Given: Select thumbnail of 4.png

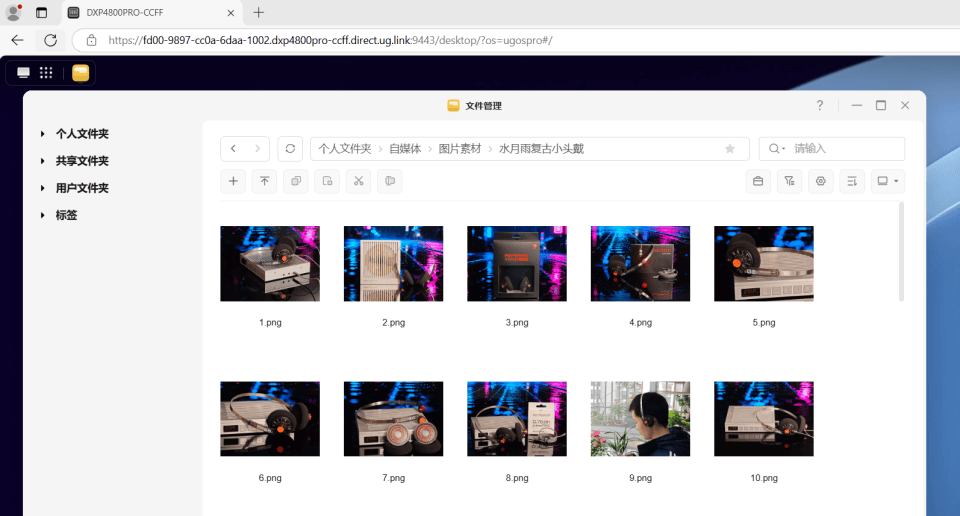Looking at the screenshot, I should (x=640, y=264).
